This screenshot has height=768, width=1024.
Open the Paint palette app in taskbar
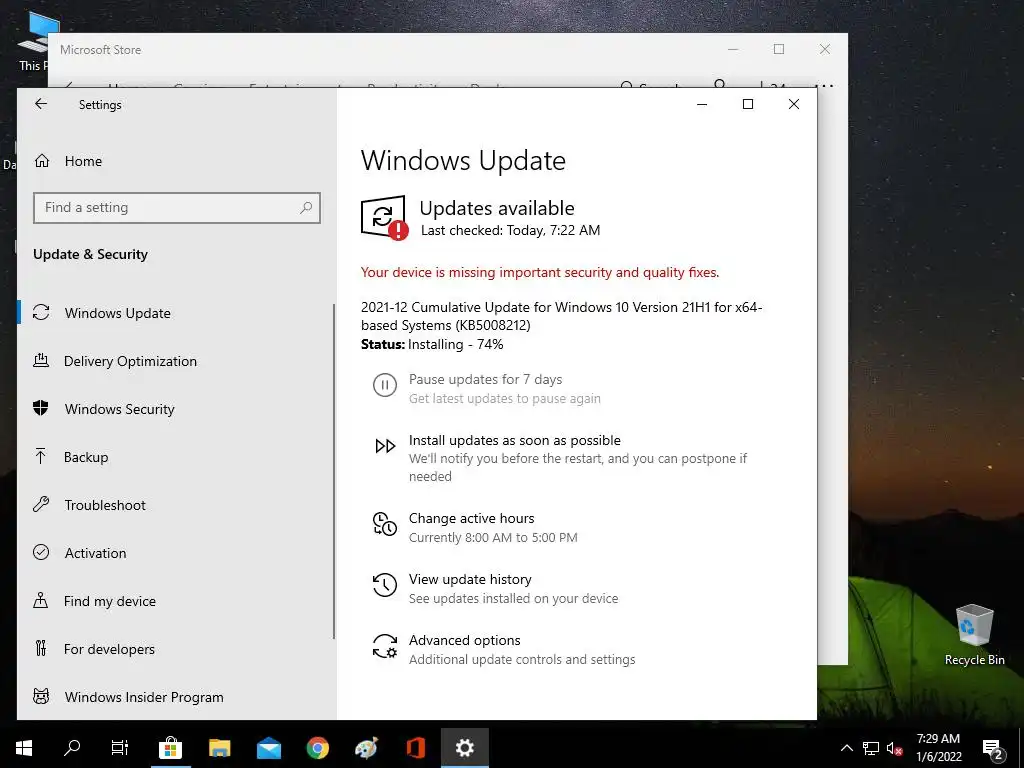(366, 748)
